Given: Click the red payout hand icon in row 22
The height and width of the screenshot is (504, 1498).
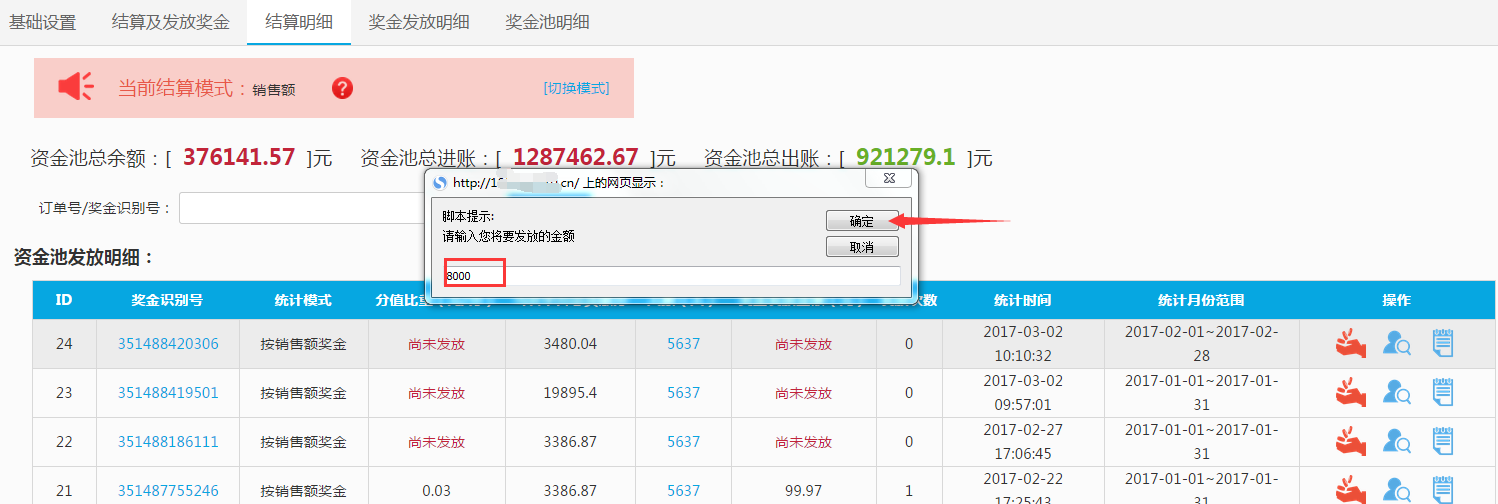Looking at the screenshot, I should point(1351,442).
